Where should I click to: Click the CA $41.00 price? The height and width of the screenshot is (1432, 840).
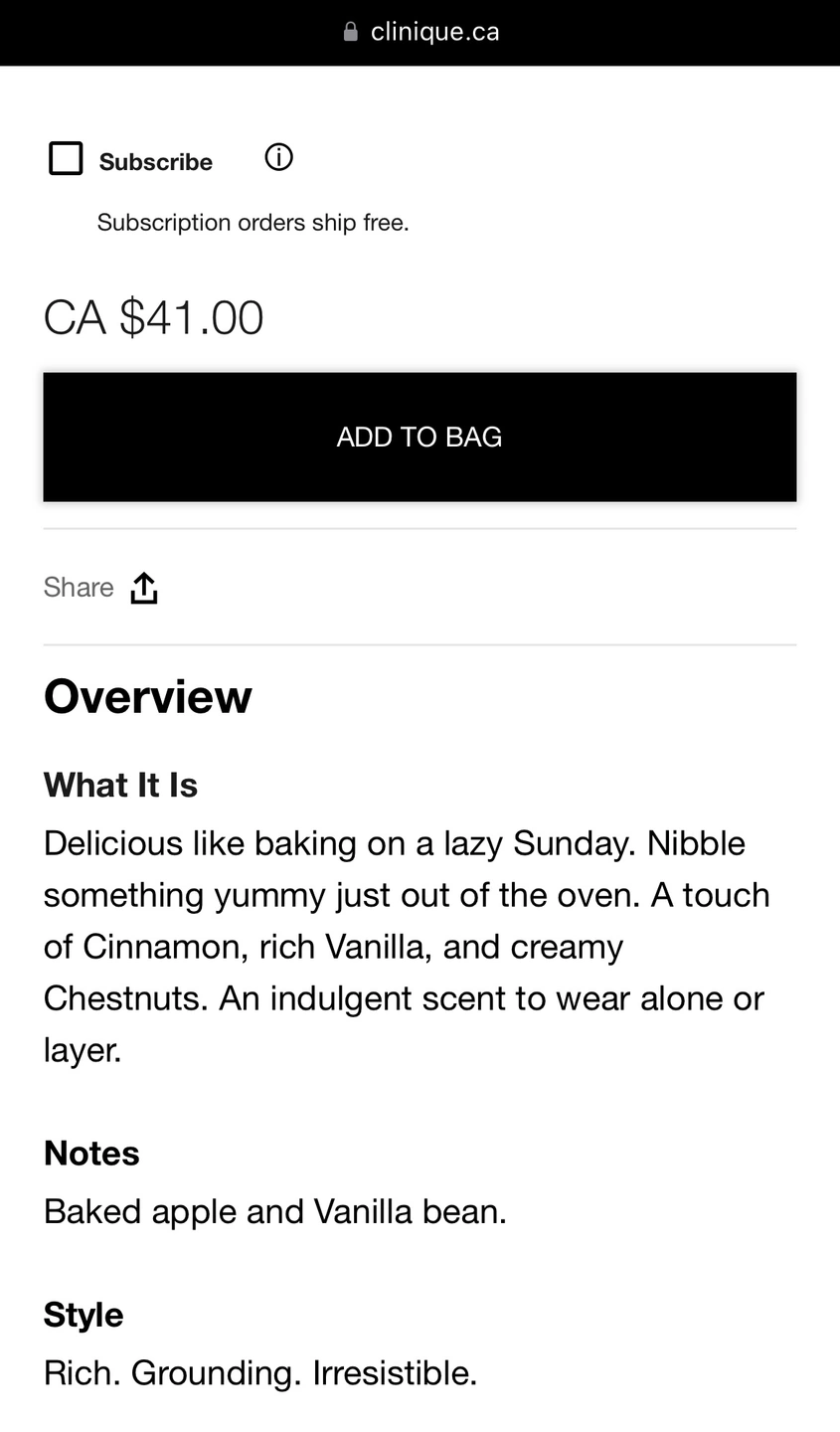pyautogui.click(x=154, y=318)
